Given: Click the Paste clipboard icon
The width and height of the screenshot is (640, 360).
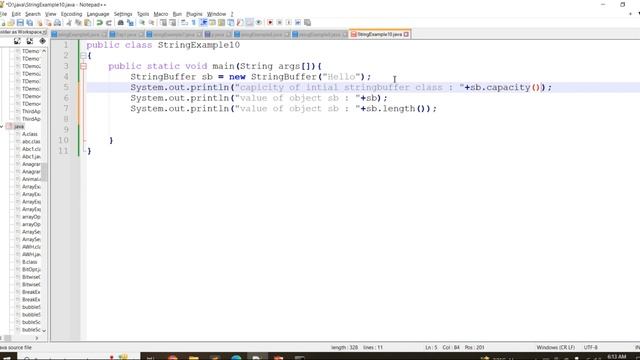Looking at the screenshot, I should (x=87, y=23).
